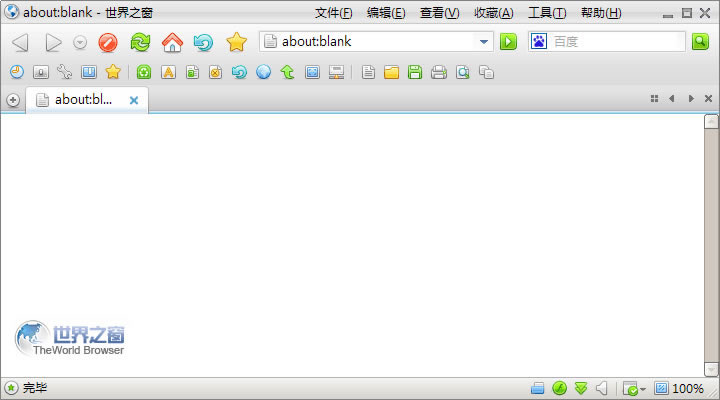Open the 帮助(H) menu
Viewport: 720px width, 400px height.
click(601, 13)
